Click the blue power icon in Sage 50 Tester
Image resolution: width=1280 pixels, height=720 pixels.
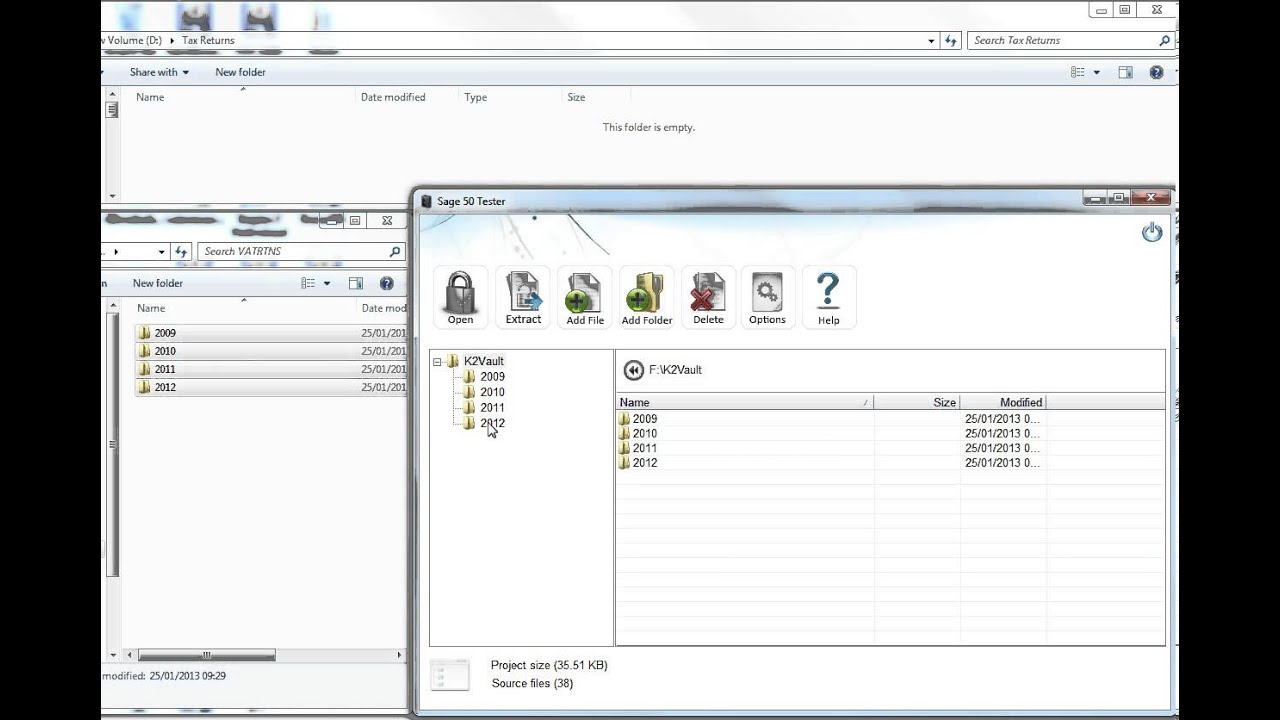[1152, 232]
